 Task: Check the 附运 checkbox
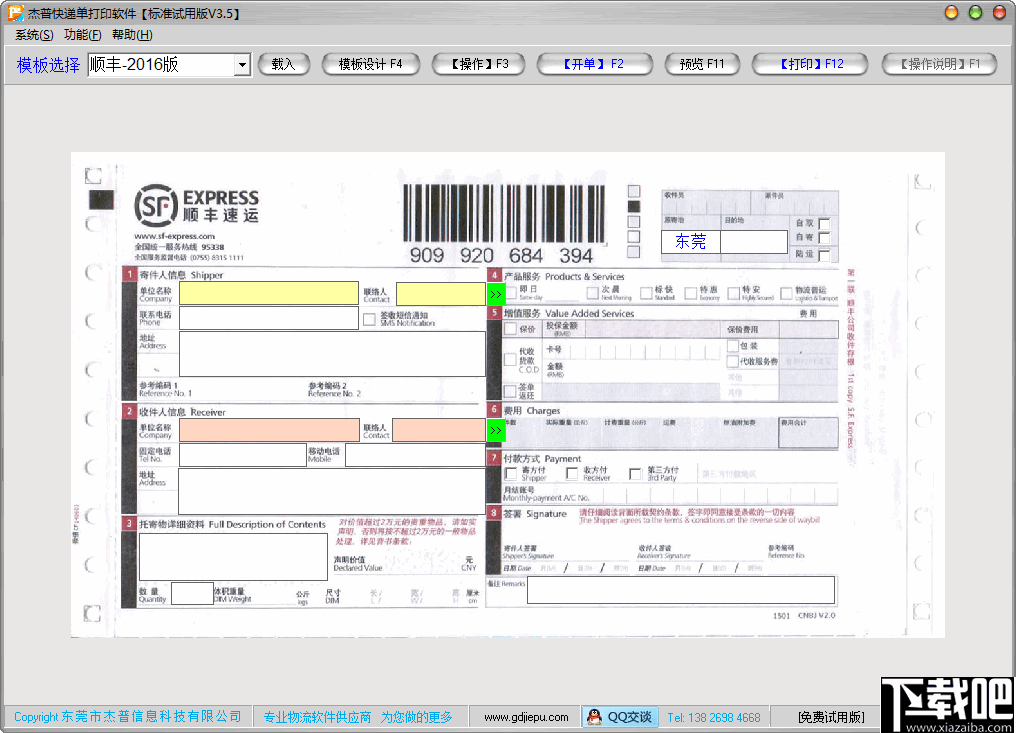(x=824, y=255)
